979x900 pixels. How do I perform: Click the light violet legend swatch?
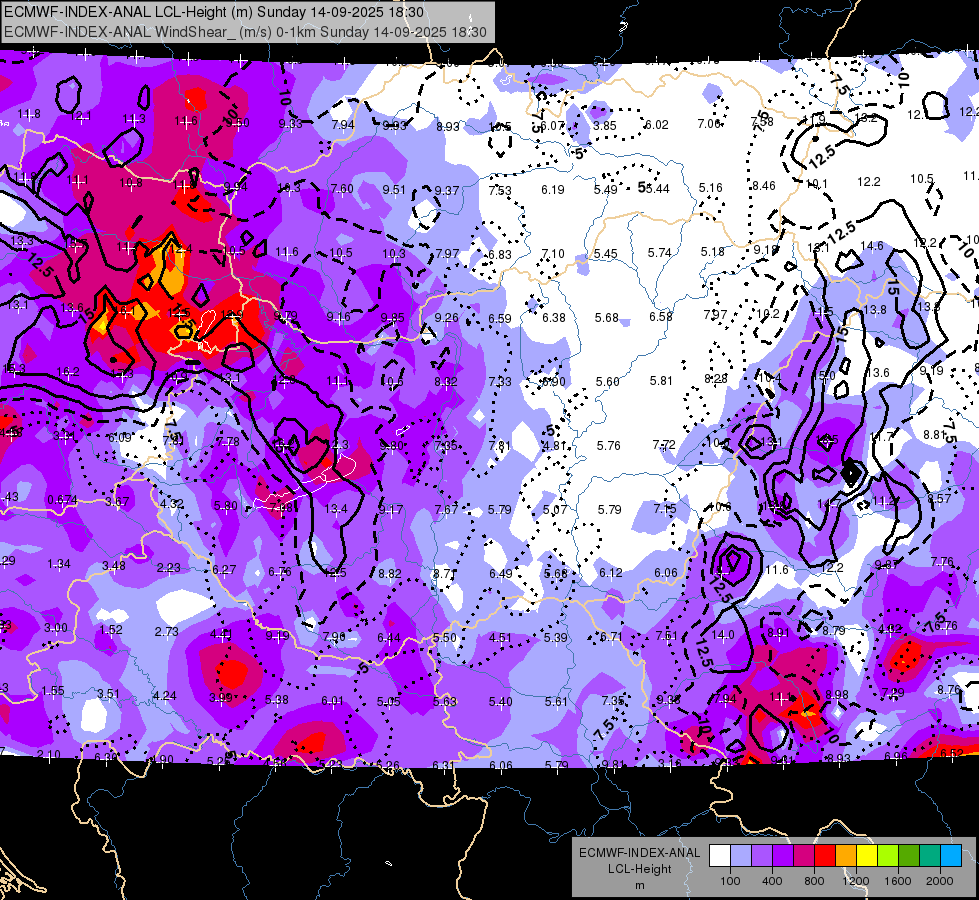762,856
